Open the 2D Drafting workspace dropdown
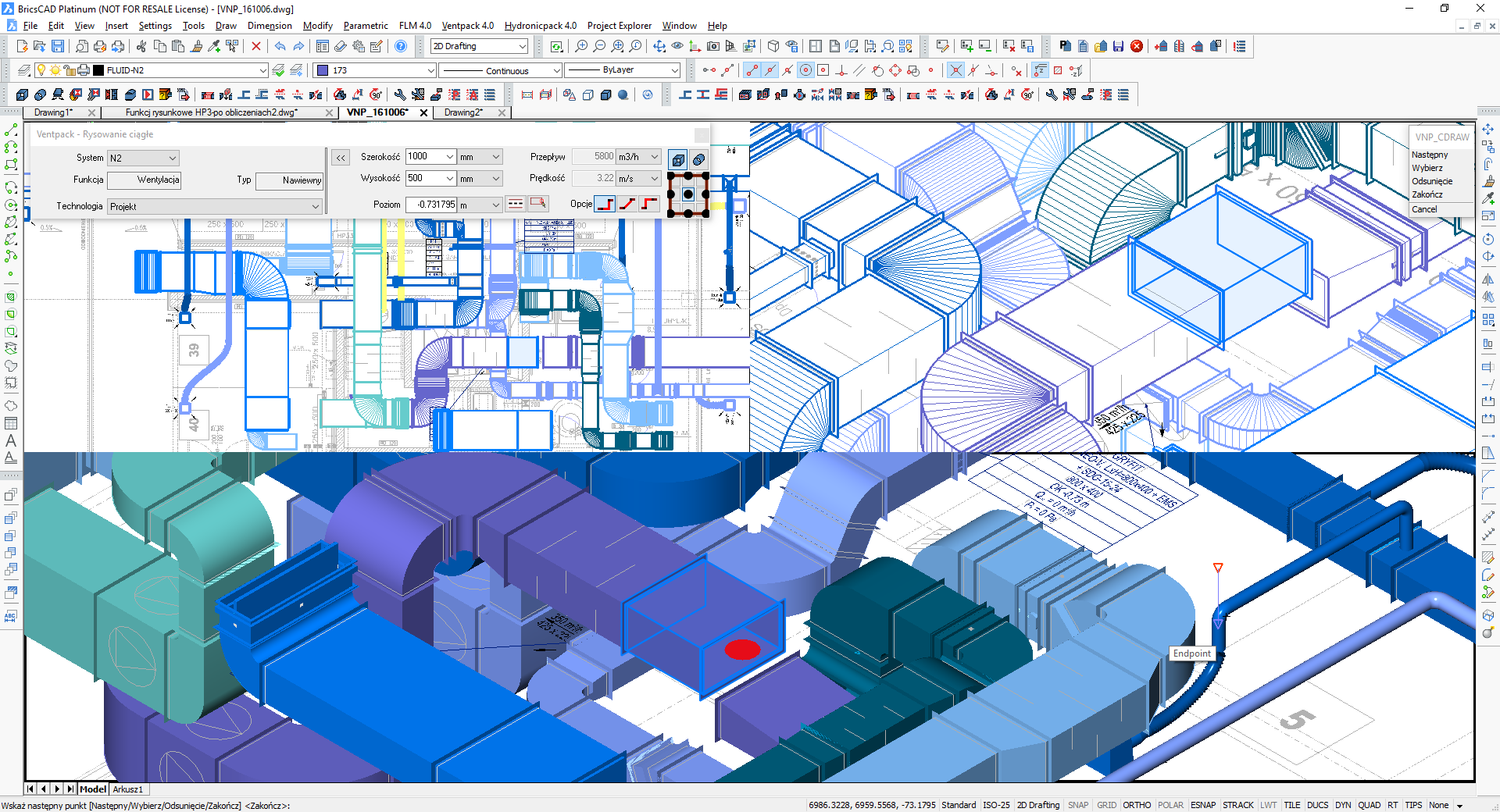1500x812 pixels. tap(480, 47)
